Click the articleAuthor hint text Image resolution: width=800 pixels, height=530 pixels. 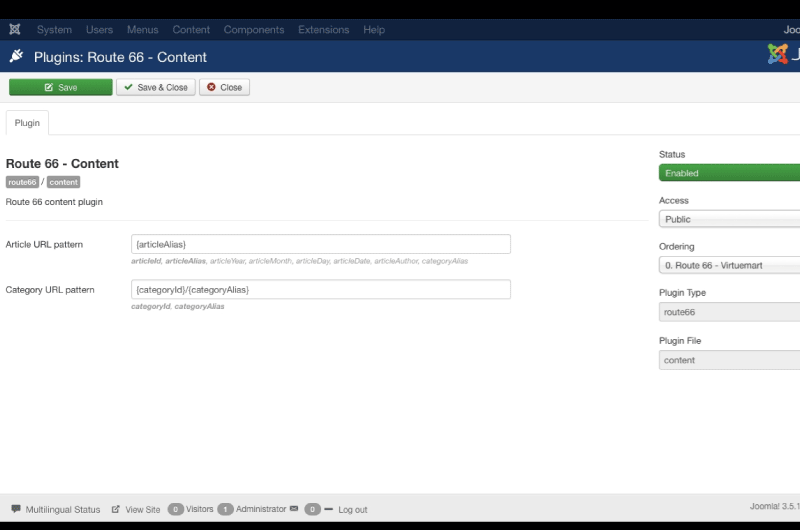pos(396,261)
